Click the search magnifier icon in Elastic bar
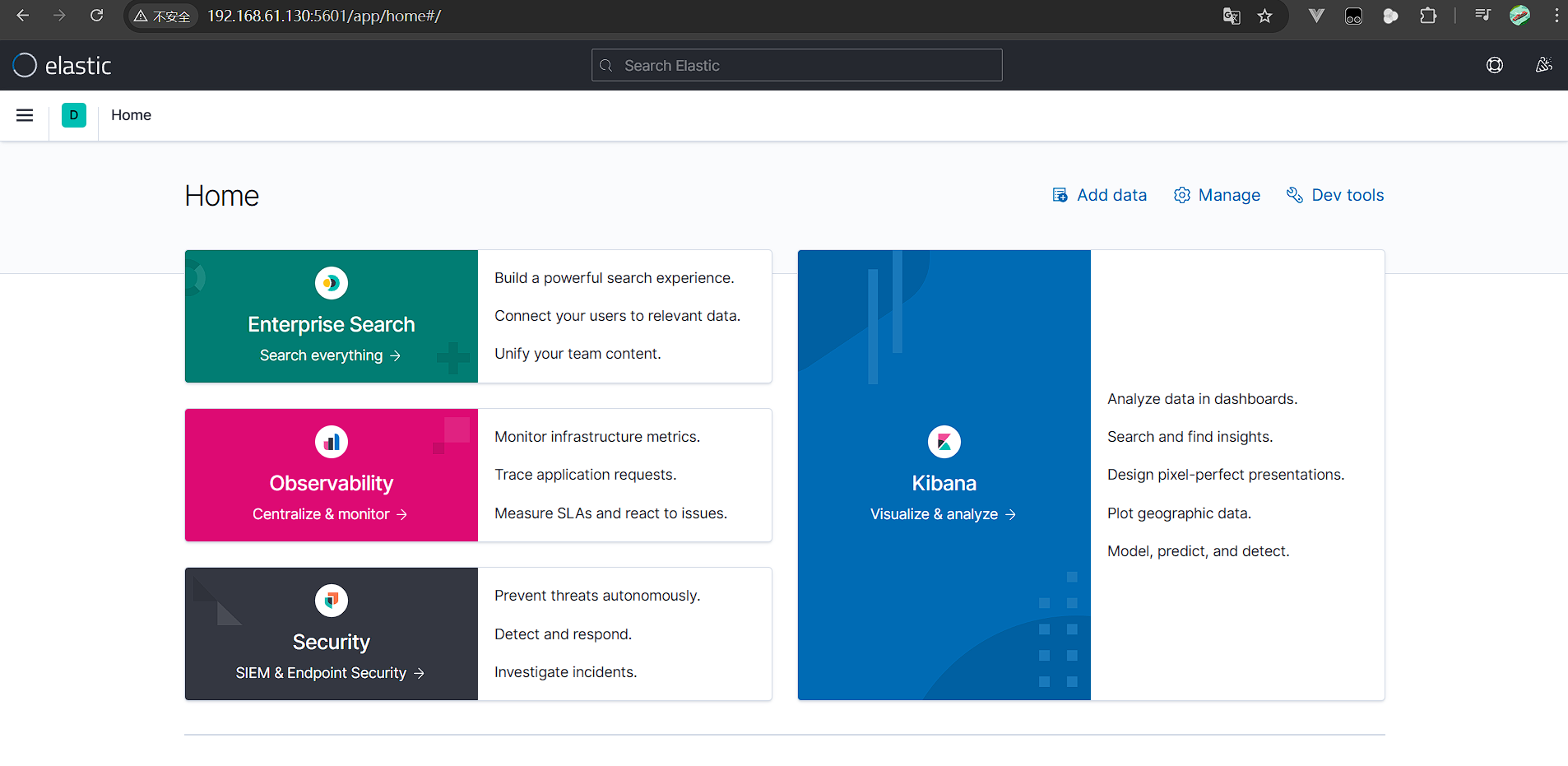This screenshot has width=1568, height=766. (606, 66)
